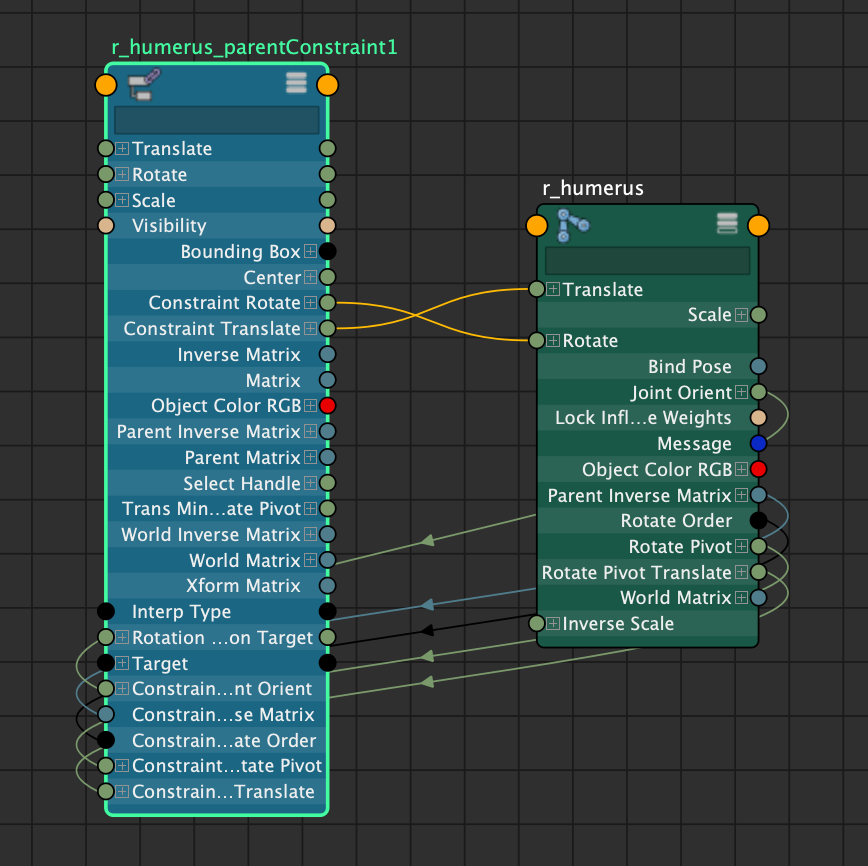Click Rotation ...on Target attribute row
This screenshot has width=868, height=866.
click(x=216, y=637)
